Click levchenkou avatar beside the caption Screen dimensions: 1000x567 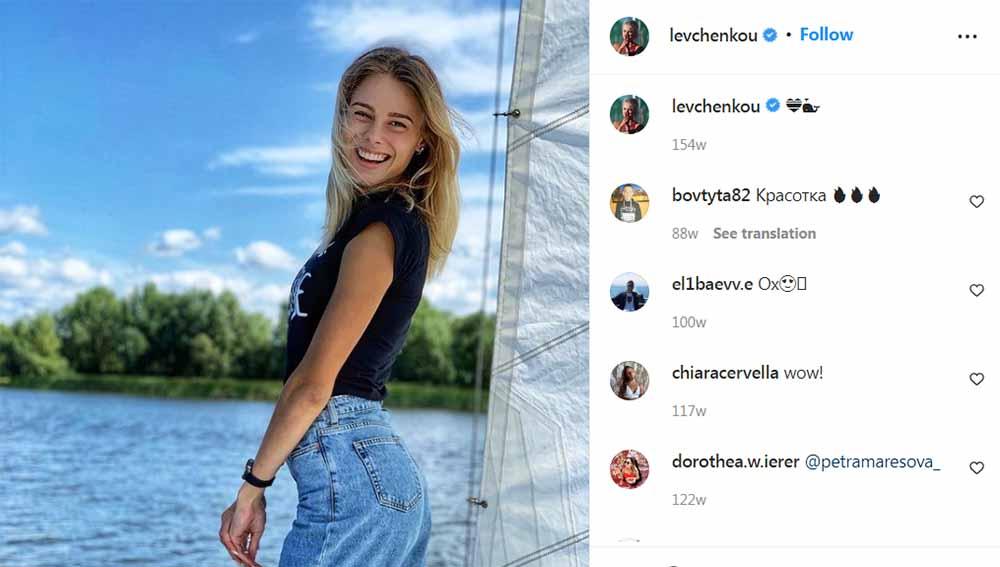tap(629, 114)
